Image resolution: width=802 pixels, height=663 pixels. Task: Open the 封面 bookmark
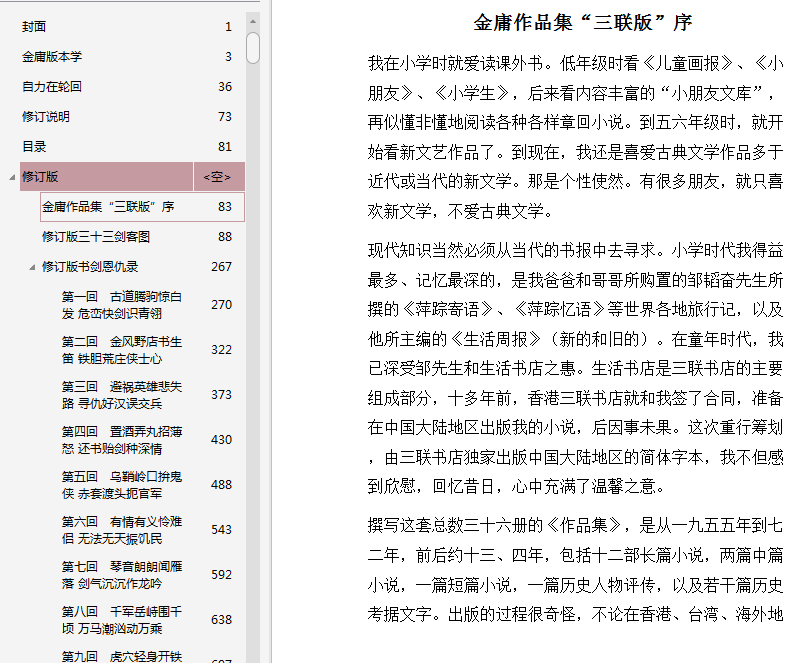(x=34, y=27)
